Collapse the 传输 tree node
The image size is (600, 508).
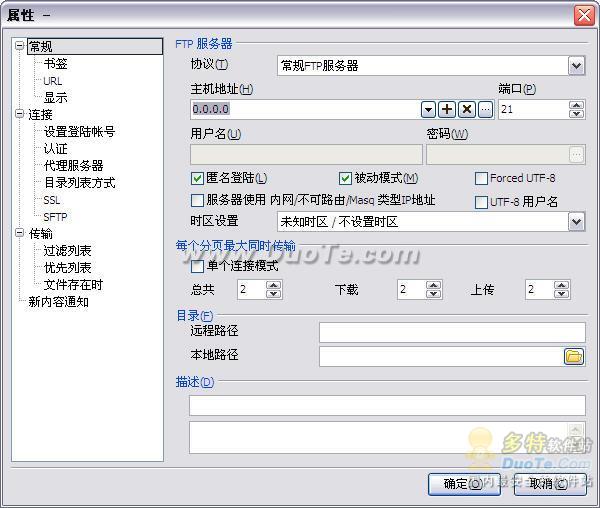[x=19, y=233]
